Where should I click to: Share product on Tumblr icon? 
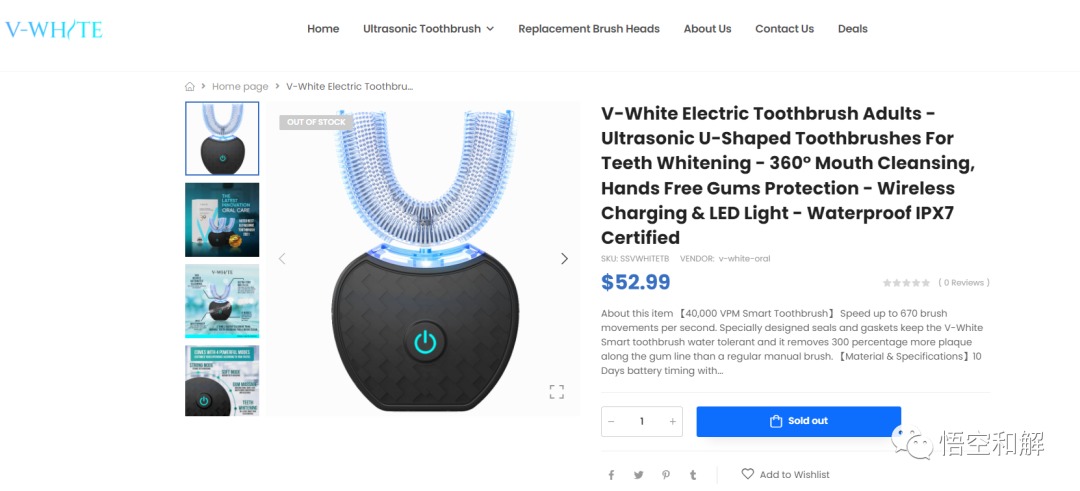tap(693, 475)
